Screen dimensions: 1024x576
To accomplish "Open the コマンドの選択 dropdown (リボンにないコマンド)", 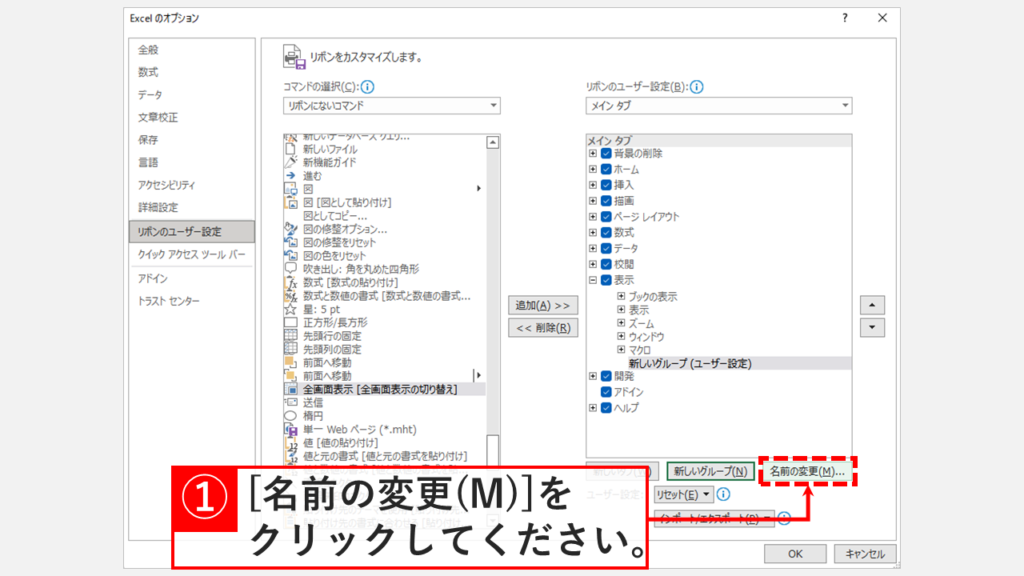I will pos(392,106).
